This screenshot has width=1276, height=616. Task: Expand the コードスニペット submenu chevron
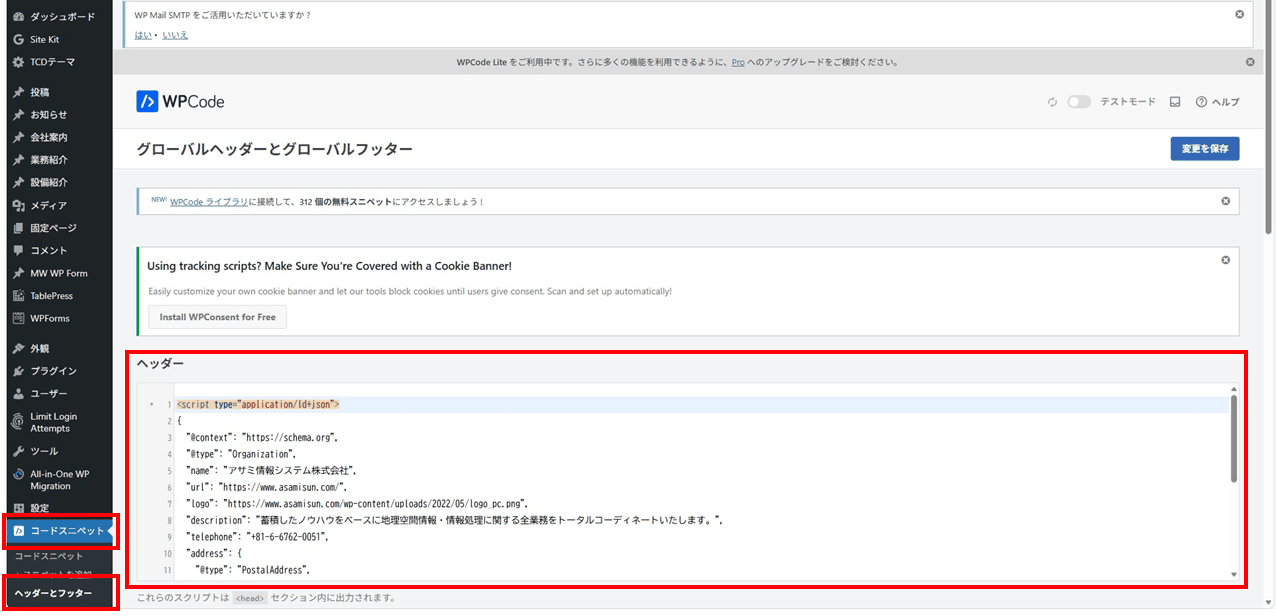[110, 532]
